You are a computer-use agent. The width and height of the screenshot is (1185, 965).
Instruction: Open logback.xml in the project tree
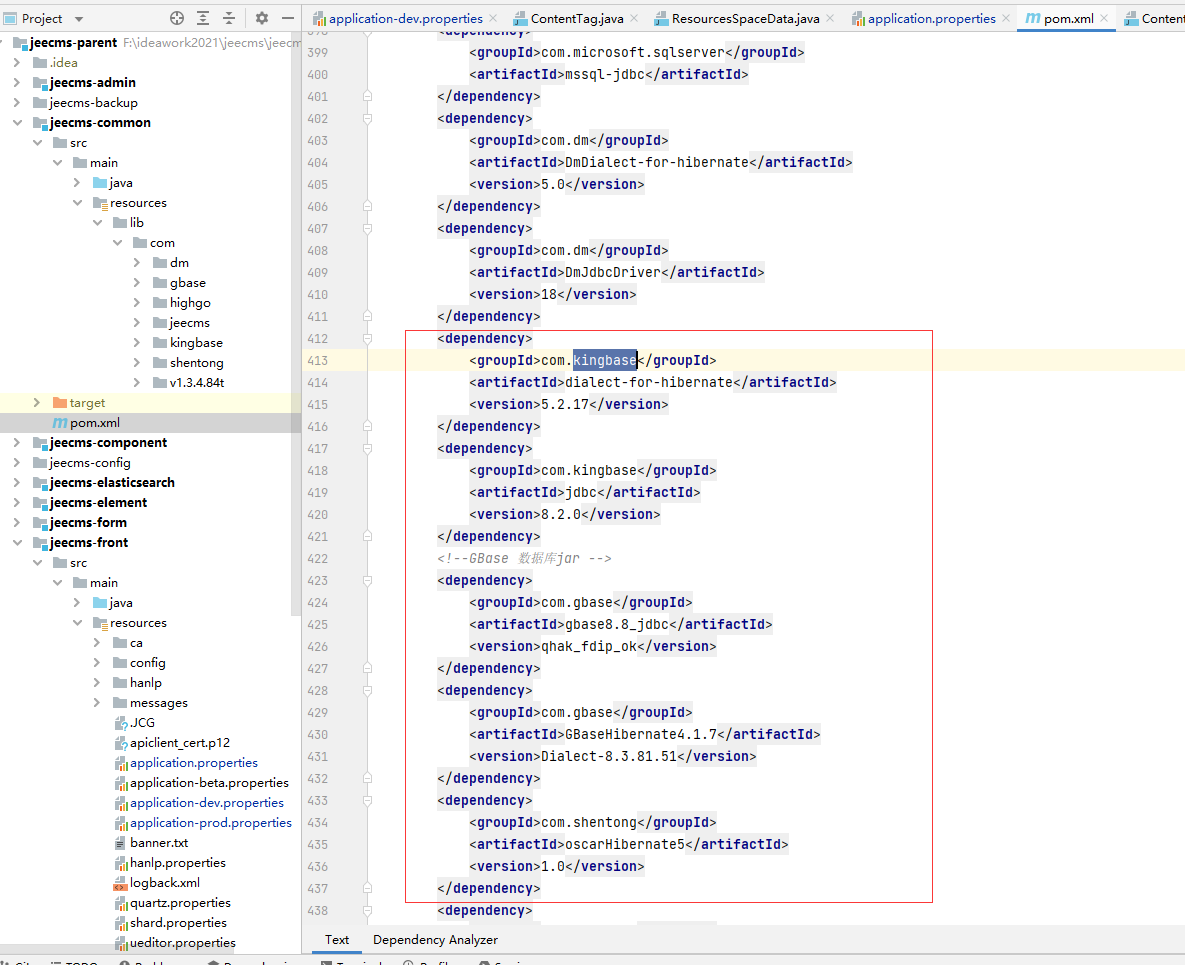164,883
